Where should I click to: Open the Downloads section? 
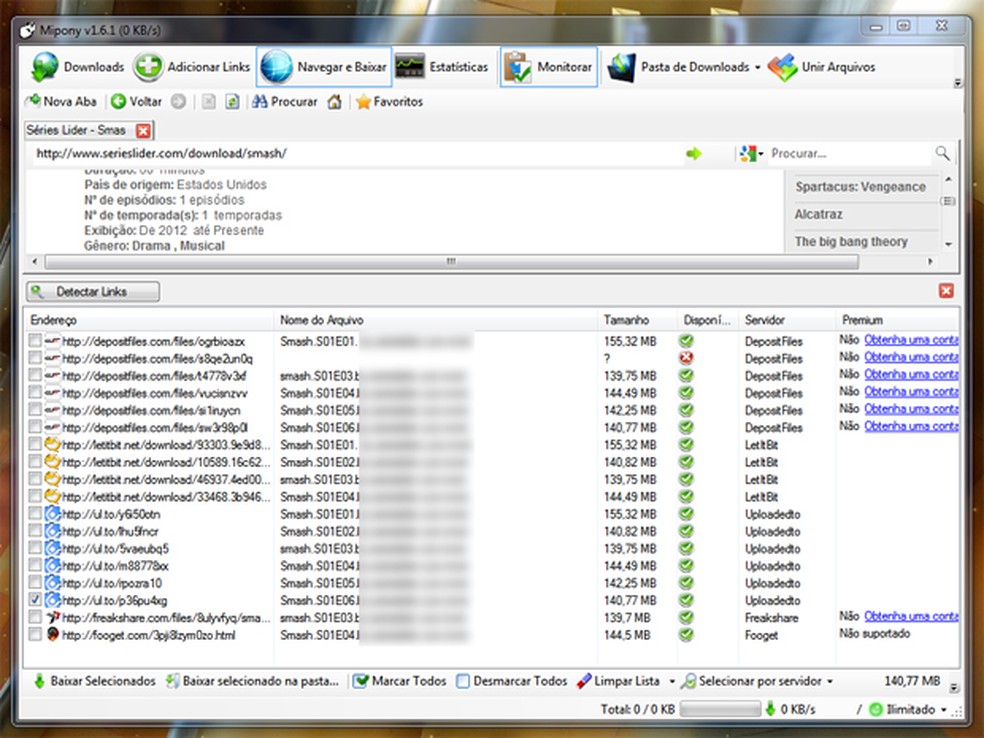tap(78, 67)
